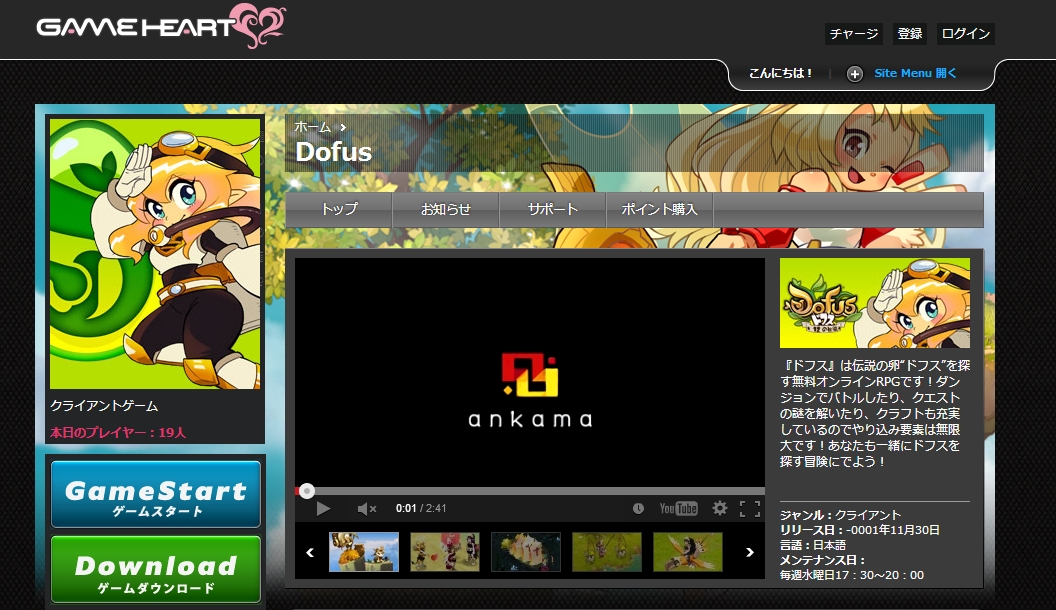1056x610 pixels.
Task: Select the トップ tab
Action: tap(339, 209)
